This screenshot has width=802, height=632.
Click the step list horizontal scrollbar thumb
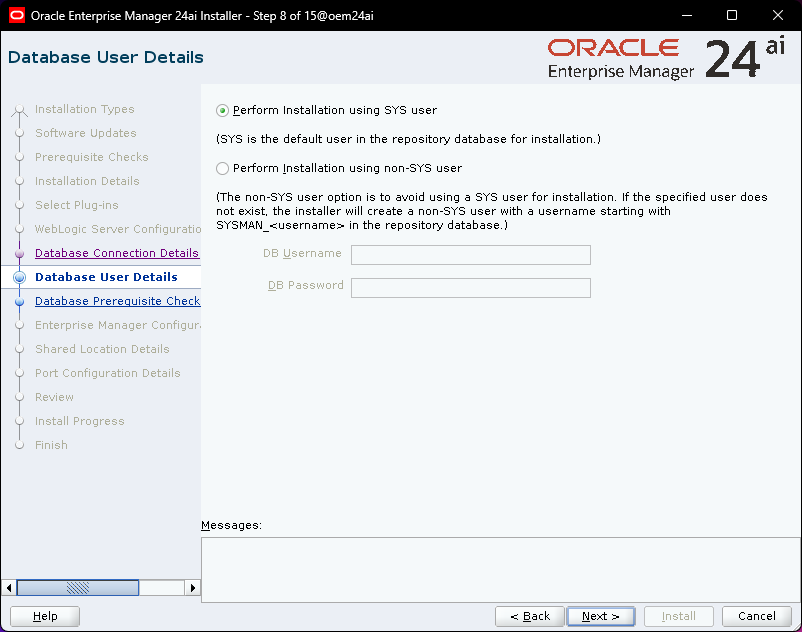[x=78, y=588]
